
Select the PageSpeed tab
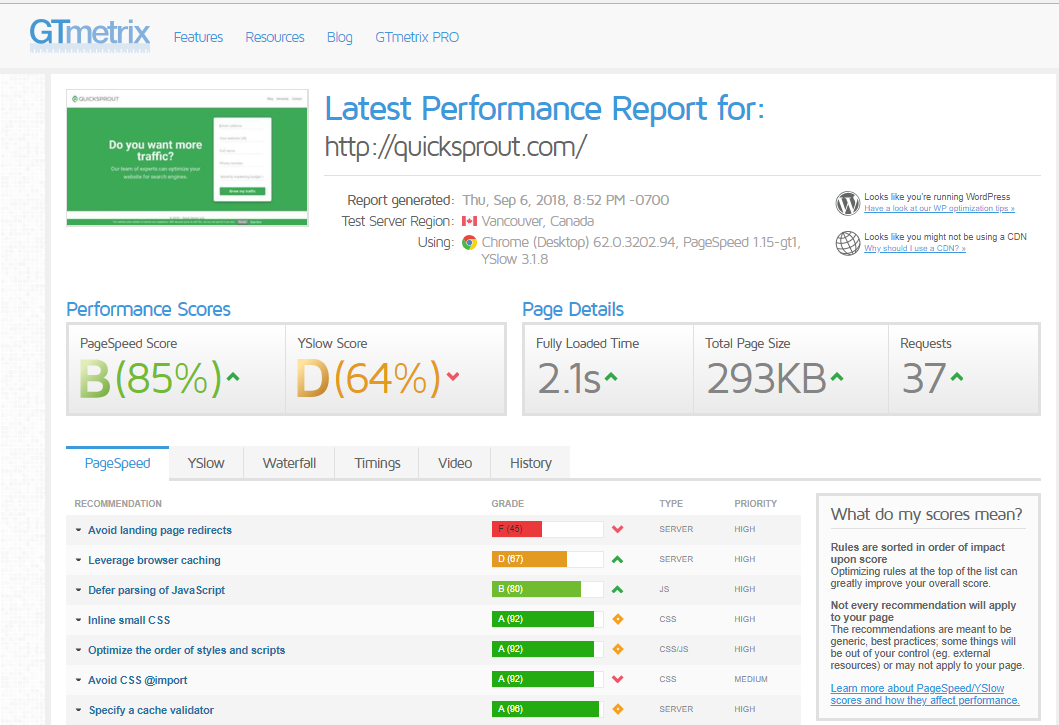pos(118,463)
